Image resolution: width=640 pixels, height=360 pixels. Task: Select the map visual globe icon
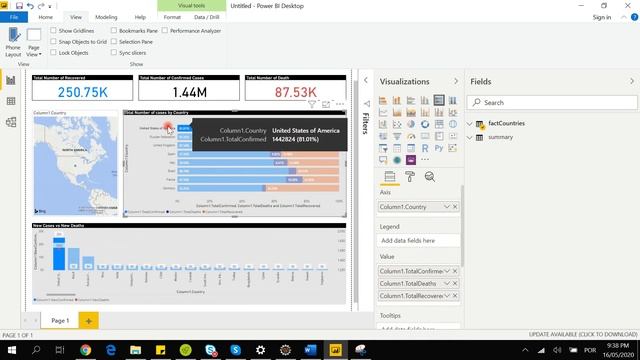pos(453,124)
